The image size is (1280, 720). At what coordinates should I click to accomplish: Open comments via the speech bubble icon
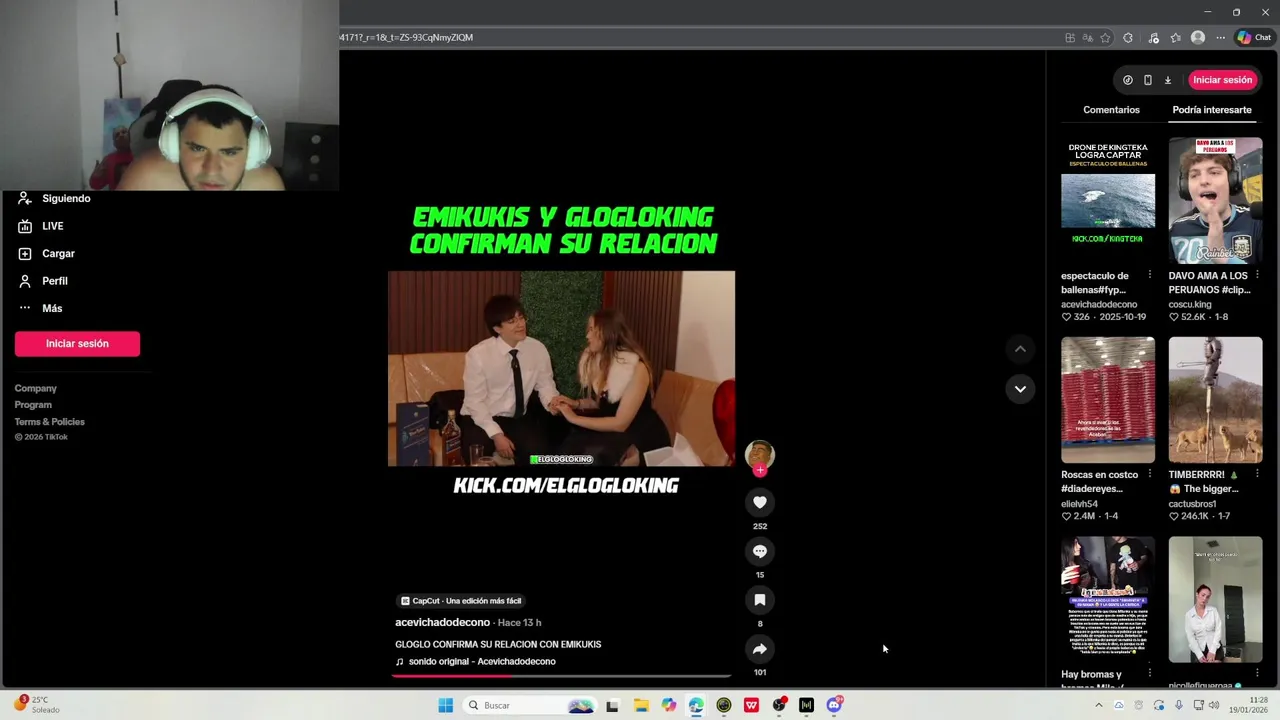pos(760,551)
